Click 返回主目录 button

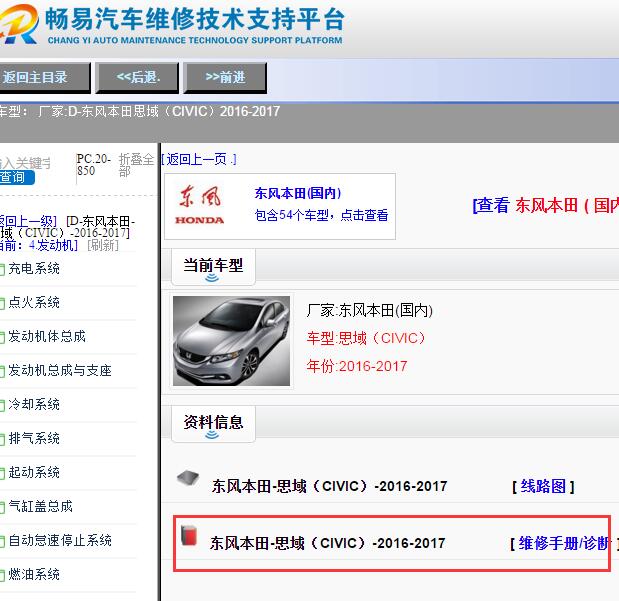pyautogui.click(x=45, y=77)
